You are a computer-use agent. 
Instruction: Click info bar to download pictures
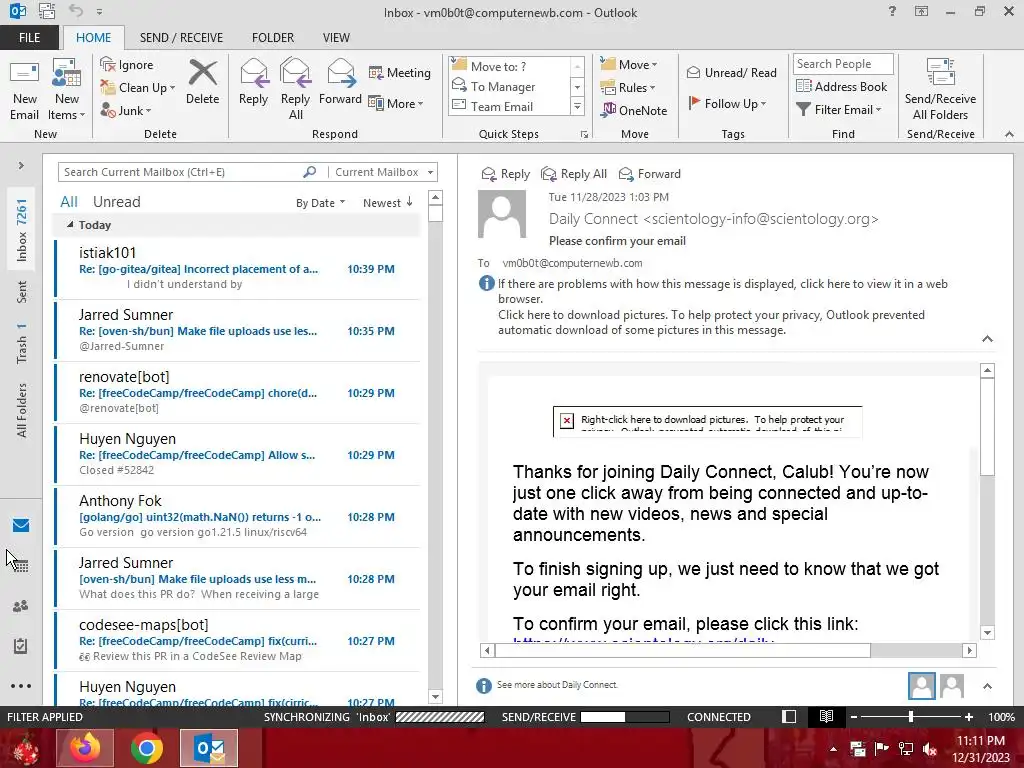[x=711, y=322]
